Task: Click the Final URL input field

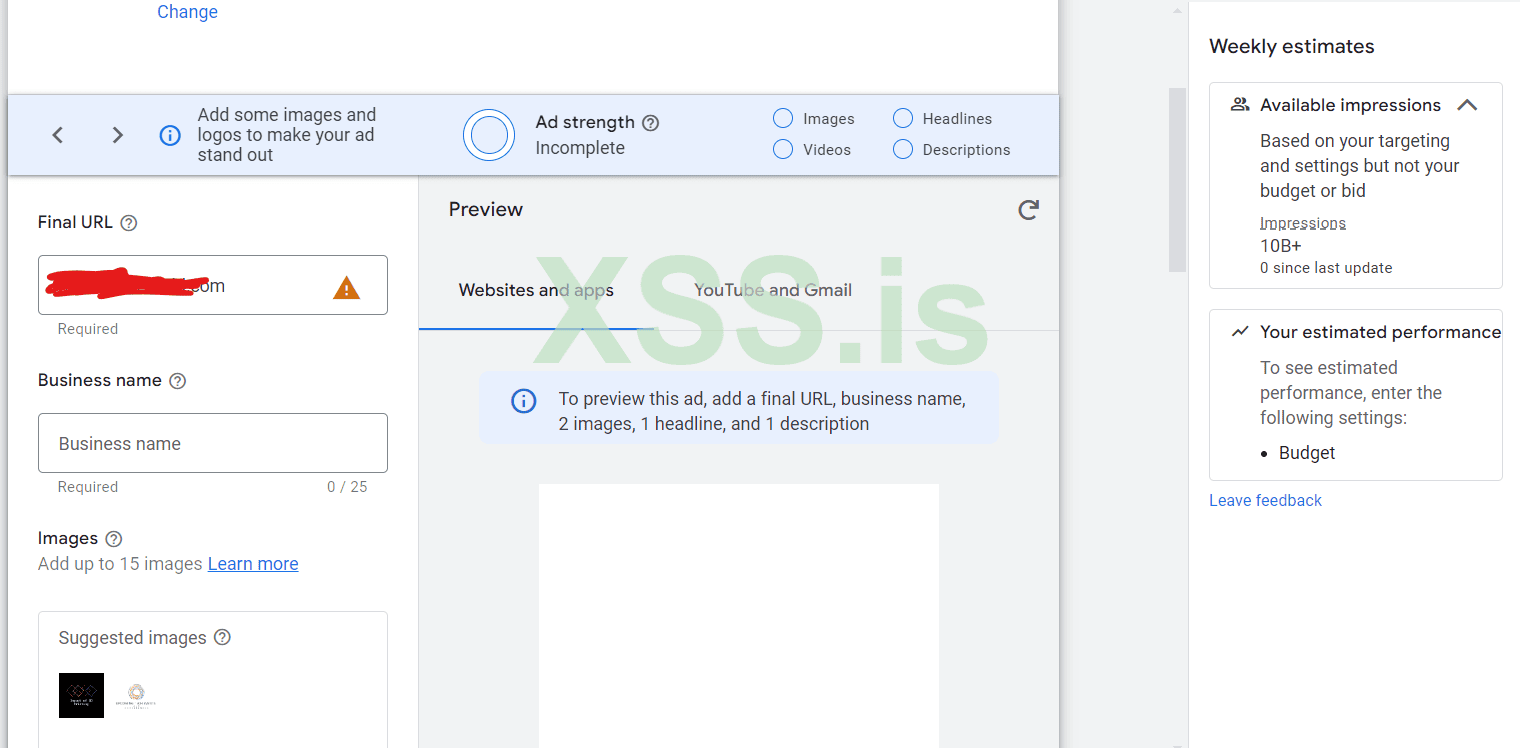Action: point(213,285)
